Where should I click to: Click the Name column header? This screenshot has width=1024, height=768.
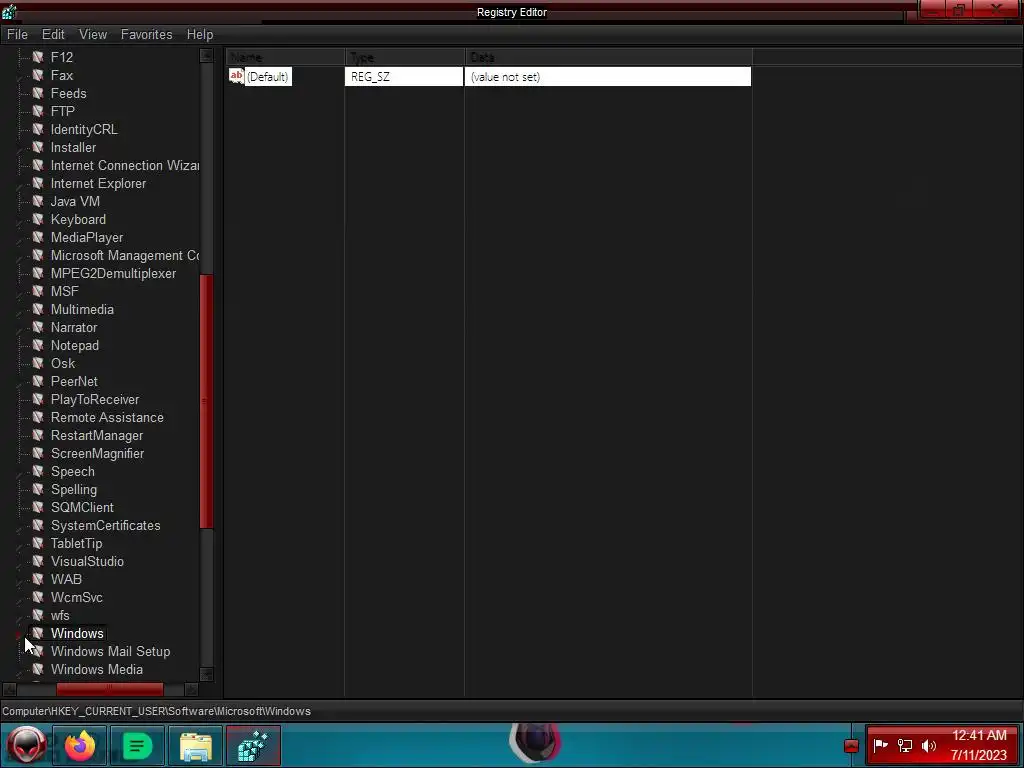[285, 57]
